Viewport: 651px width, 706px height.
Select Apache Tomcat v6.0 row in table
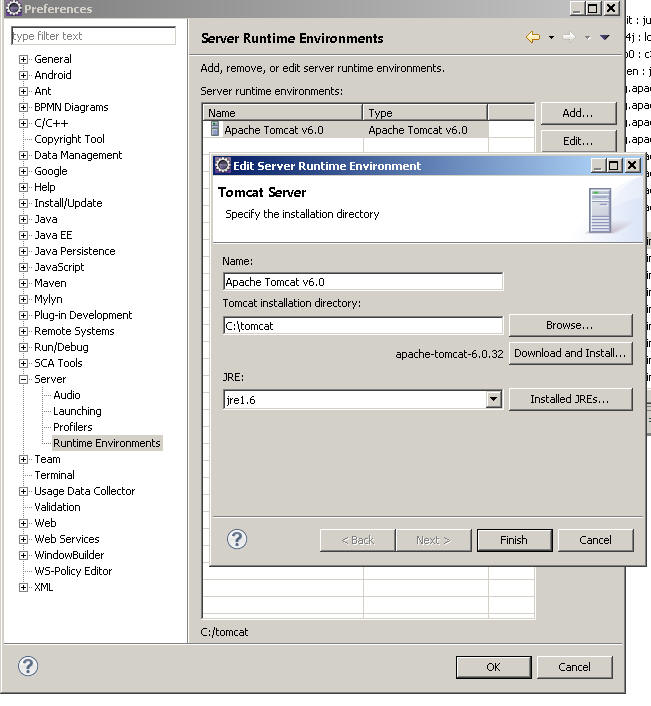pyautogui.click(x=345, y=130)
